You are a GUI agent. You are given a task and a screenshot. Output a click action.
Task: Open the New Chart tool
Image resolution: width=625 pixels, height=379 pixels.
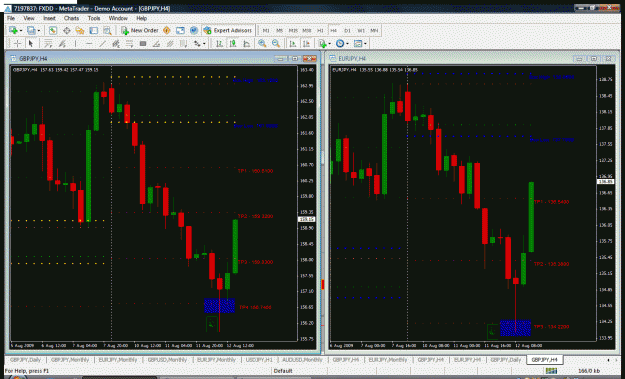[x=13, y=30]
